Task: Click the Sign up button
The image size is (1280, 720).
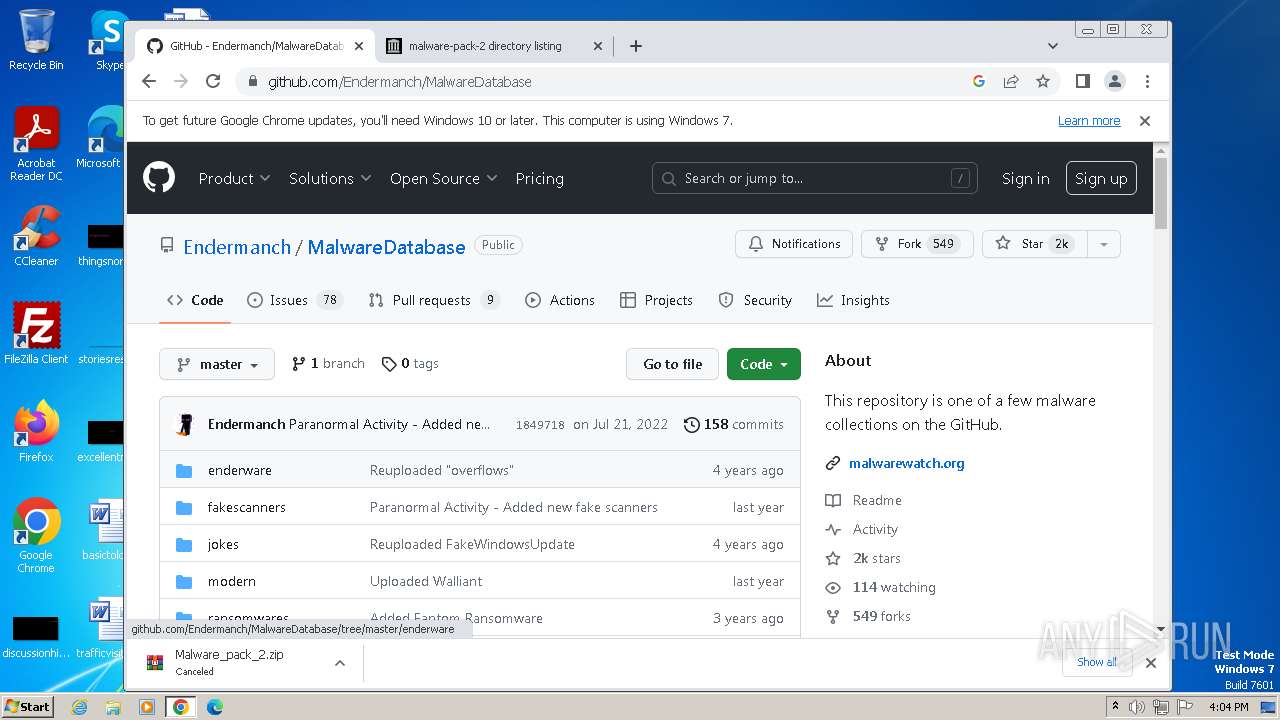Action: pos(1101,178)
